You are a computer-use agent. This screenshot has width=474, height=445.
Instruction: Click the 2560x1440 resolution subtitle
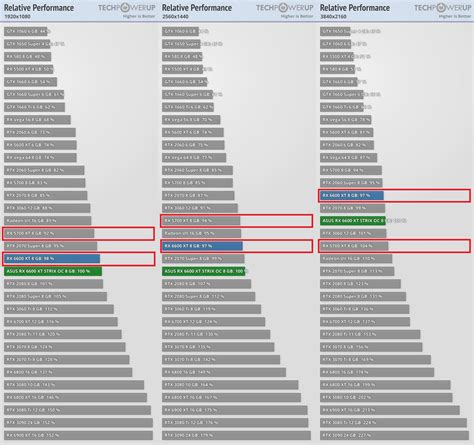[175, 16]
